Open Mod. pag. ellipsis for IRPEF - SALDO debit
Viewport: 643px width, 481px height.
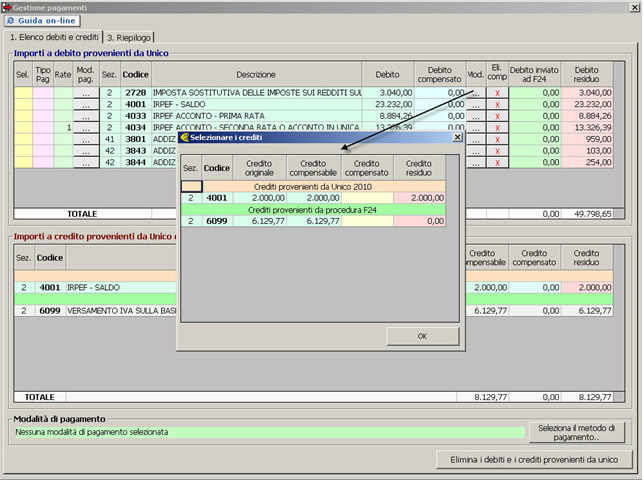click(x=86, y=104)
